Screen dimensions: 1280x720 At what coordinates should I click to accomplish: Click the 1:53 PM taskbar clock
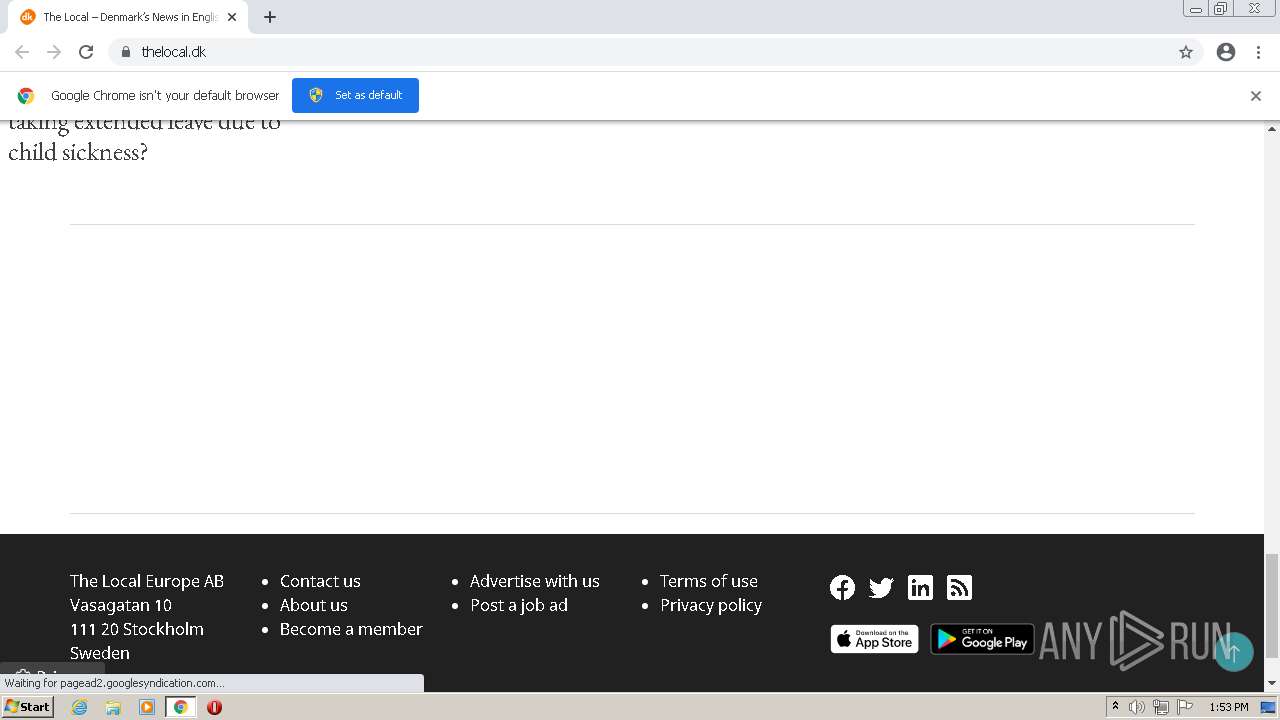[x=1228, y=707]
